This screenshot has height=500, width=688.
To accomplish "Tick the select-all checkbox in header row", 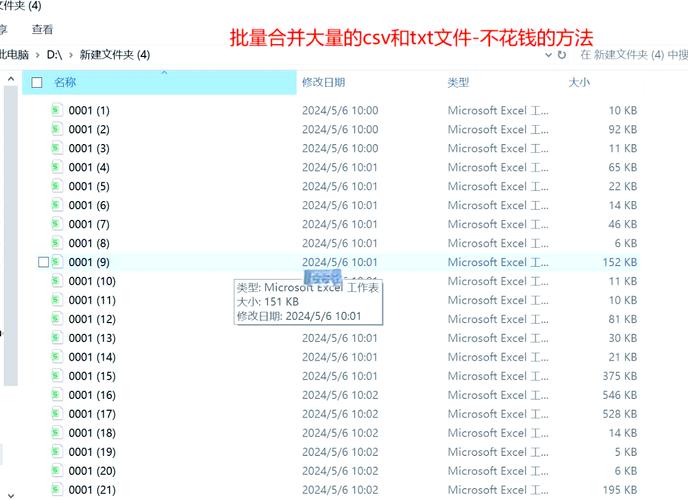I will coord(37,83).
